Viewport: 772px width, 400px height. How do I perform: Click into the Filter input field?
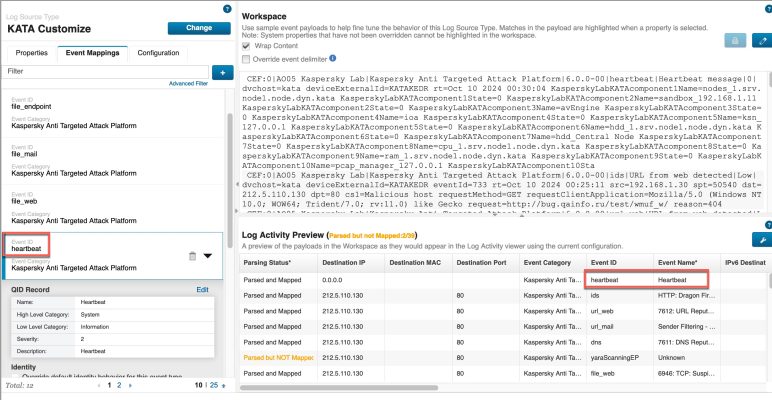coord(105,71)
